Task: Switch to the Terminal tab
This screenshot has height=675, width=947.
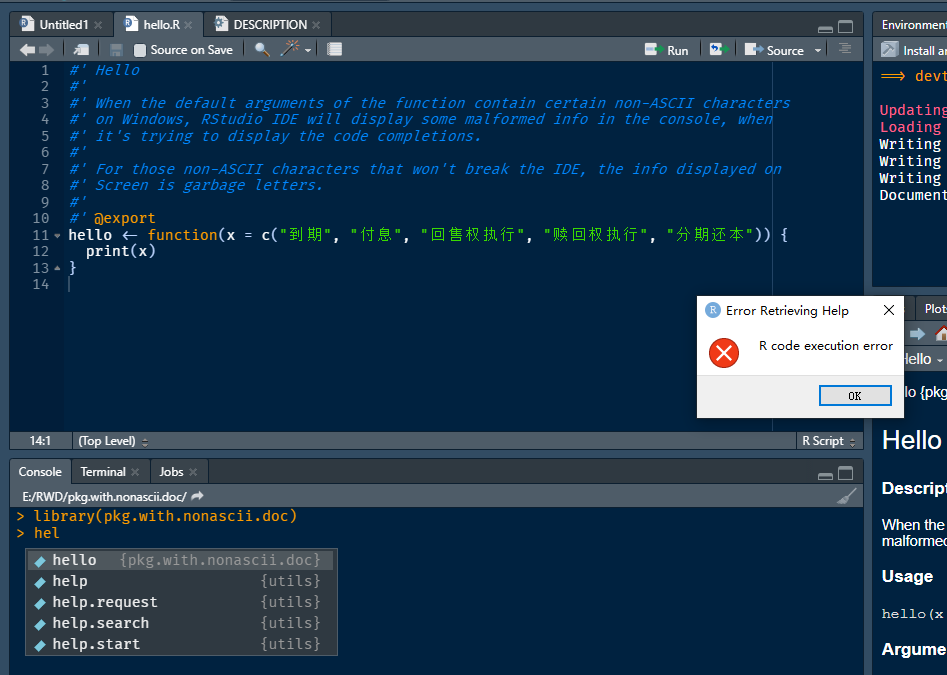Action: [x=103, y=471]
